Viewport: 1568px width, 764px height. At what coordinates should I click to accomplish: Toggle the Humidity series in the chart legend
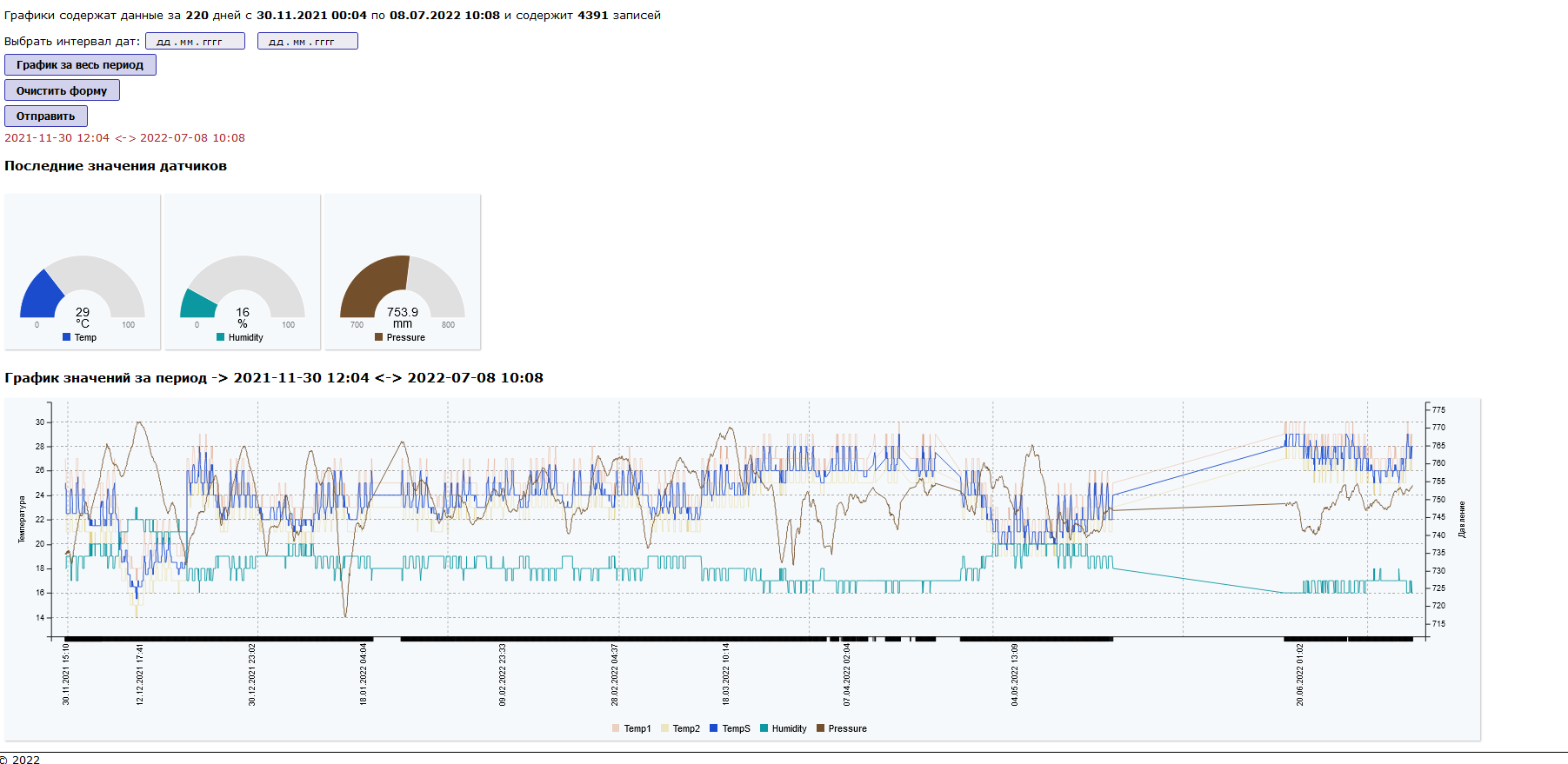tap(789, 728)
